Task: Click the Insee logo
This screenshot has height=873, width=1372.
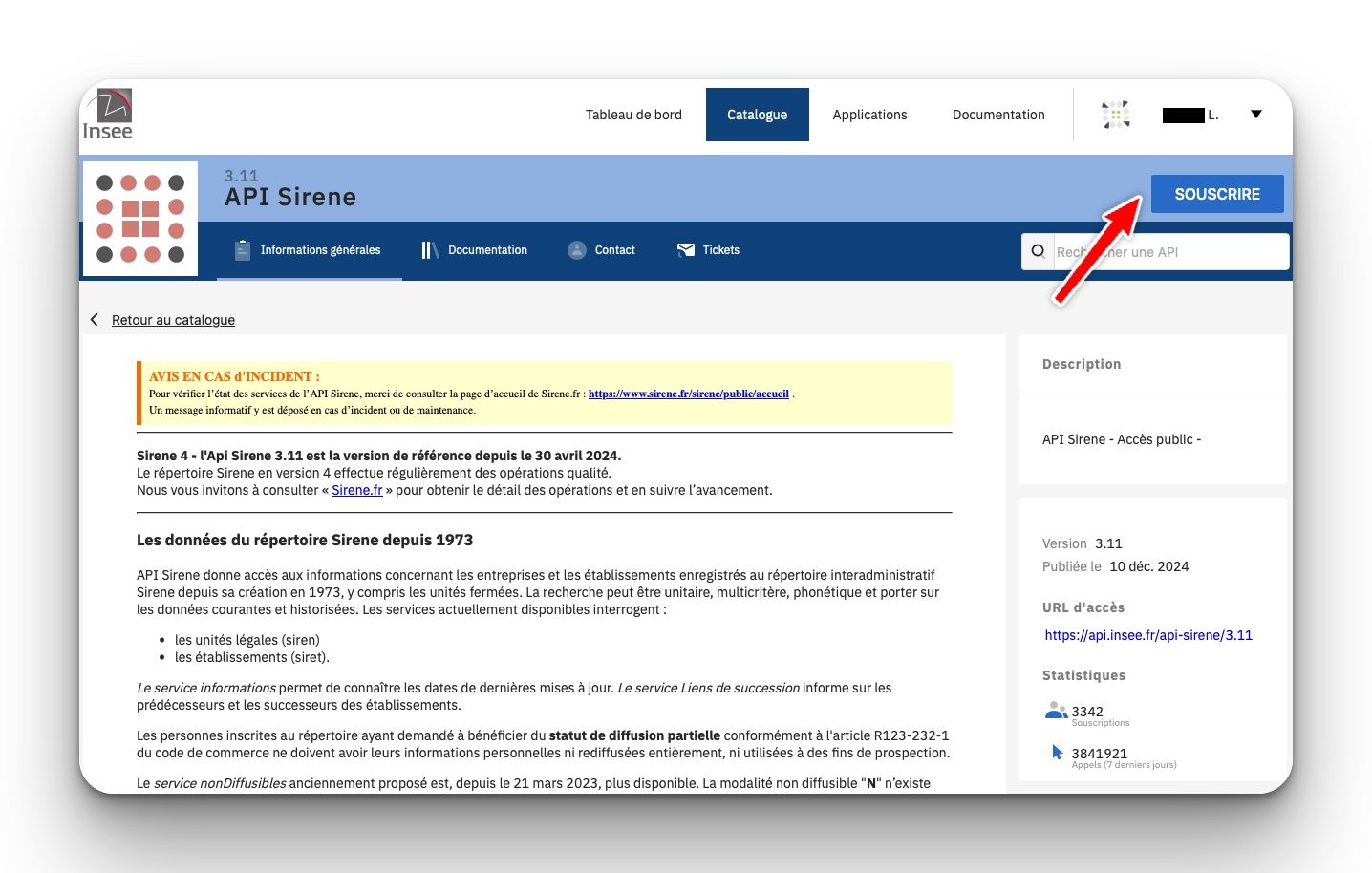Action: coord(107,115)
